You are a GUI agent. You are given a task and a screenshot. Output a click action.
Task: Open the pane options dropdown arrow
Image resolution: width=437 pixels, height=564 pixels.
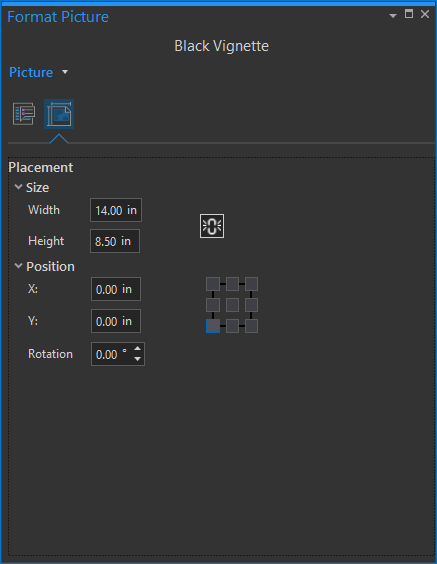tap(393, 15)
